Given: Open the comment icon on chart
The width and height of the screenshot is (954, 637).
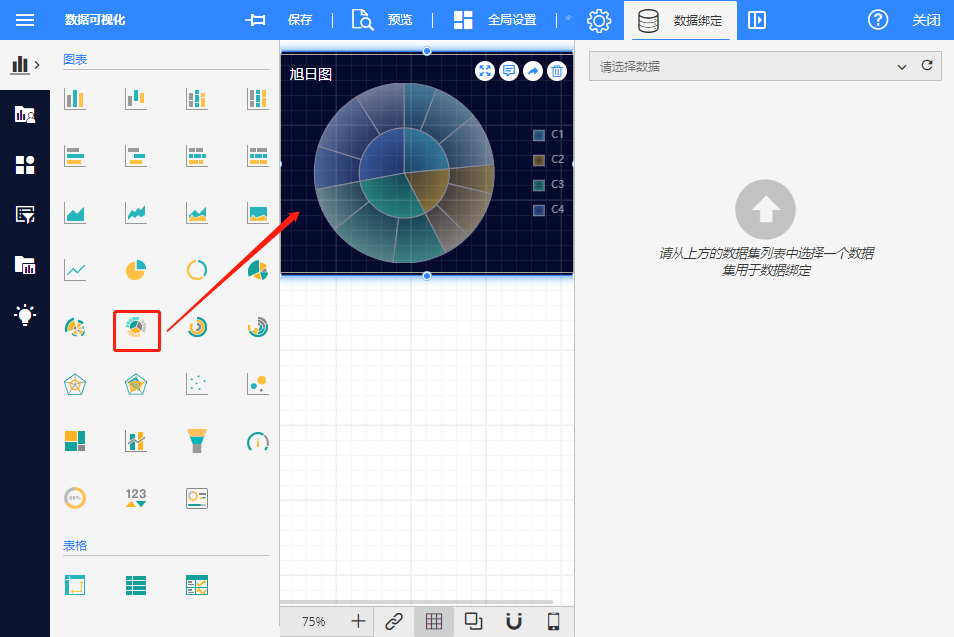Looking at the screenshot, I should (509, 71).
